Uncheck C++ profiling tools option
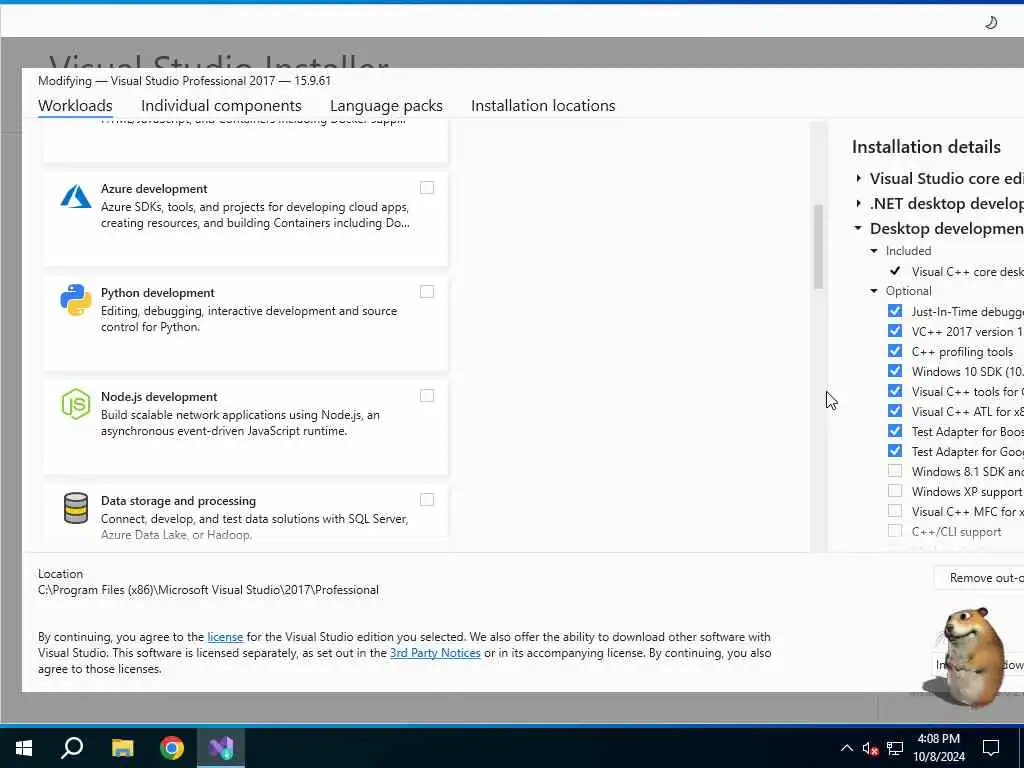1024x768 pixels. [x=895, y=351]
